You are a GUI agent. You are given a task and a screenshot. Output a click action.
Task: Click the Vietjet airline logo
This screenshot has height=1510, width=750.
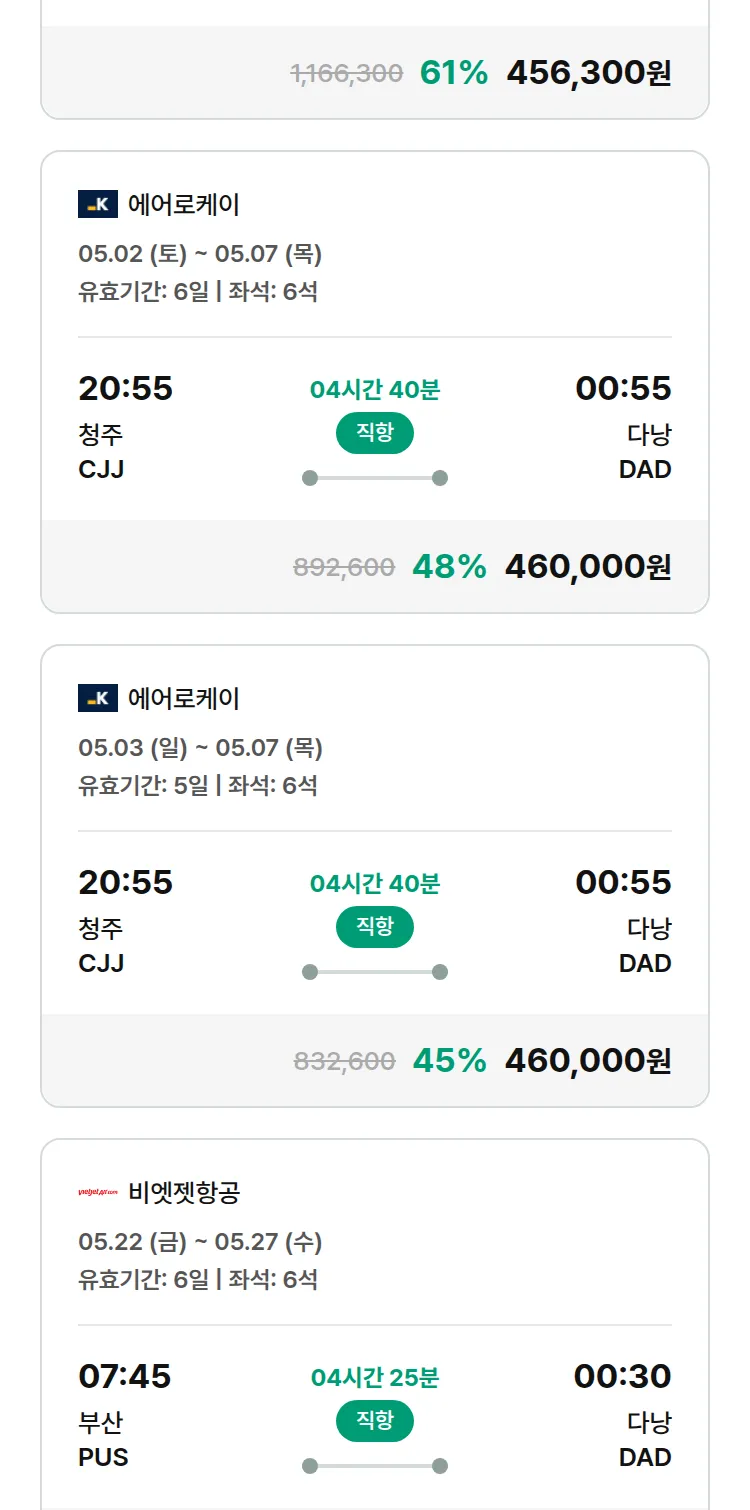point(98,1192)
